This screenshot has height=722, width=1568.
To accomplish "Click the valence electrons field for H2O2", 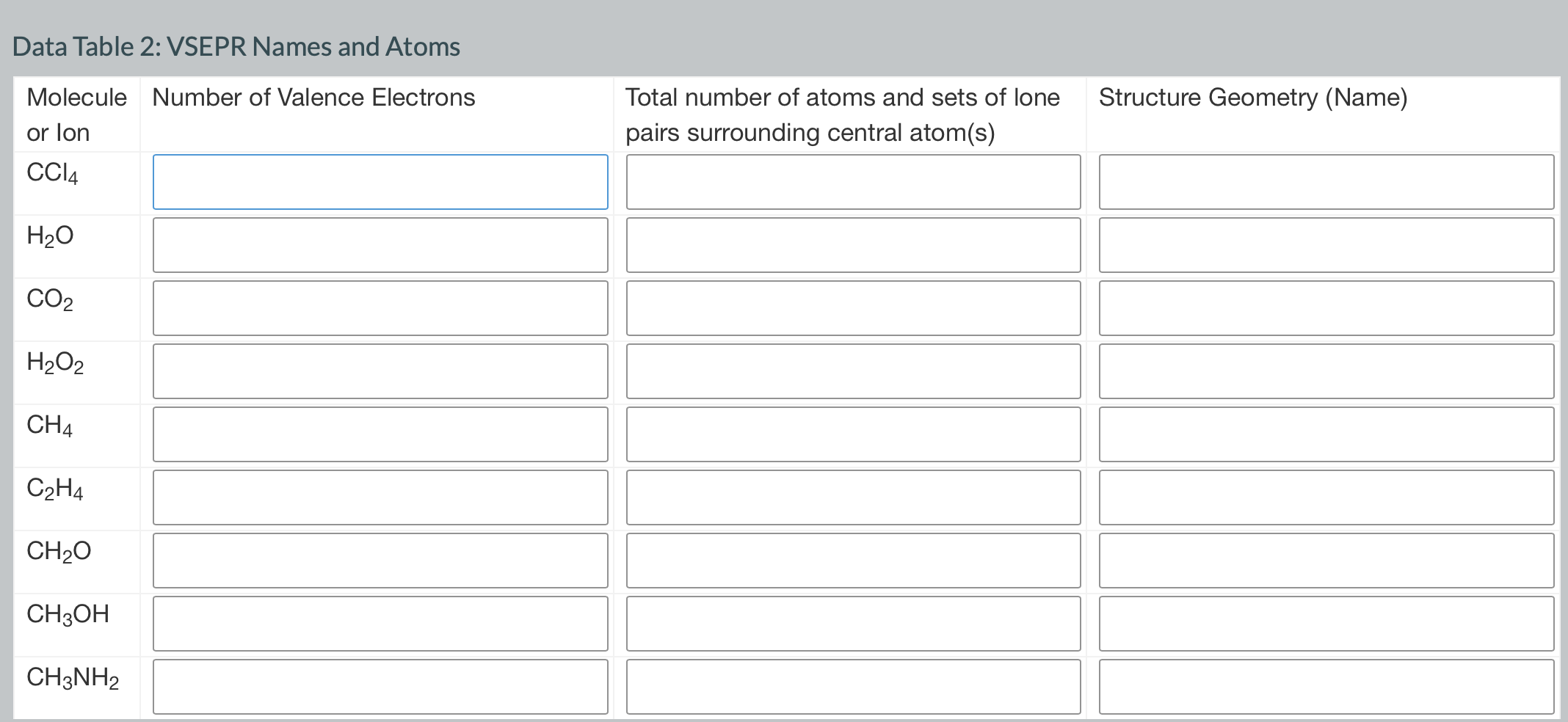I will pyautogui.click(x=380, y=371).
